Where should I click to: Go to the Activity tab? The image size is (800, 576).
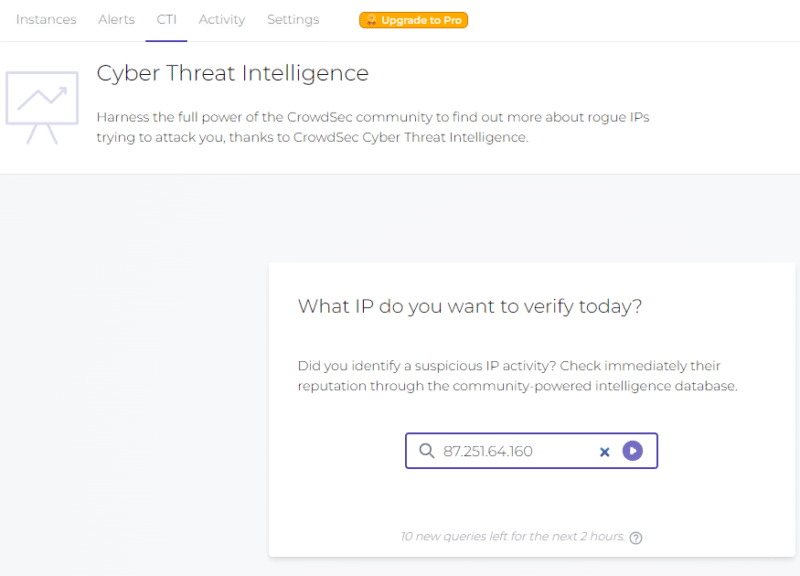click(222, 20)
